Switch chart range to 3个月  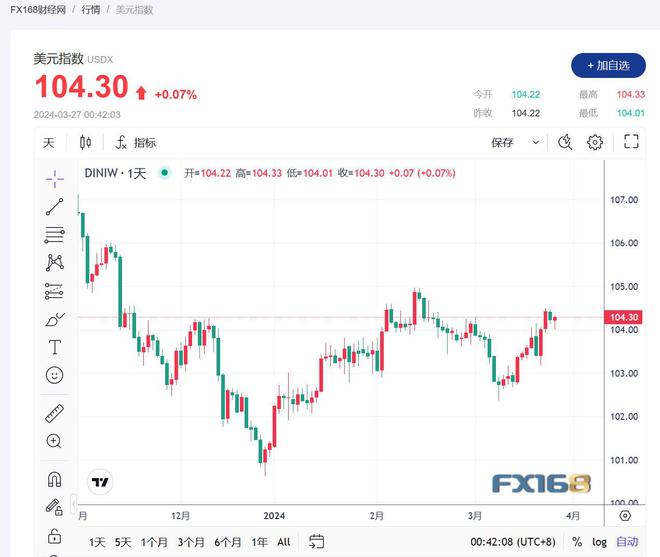(x=191, y=542)
